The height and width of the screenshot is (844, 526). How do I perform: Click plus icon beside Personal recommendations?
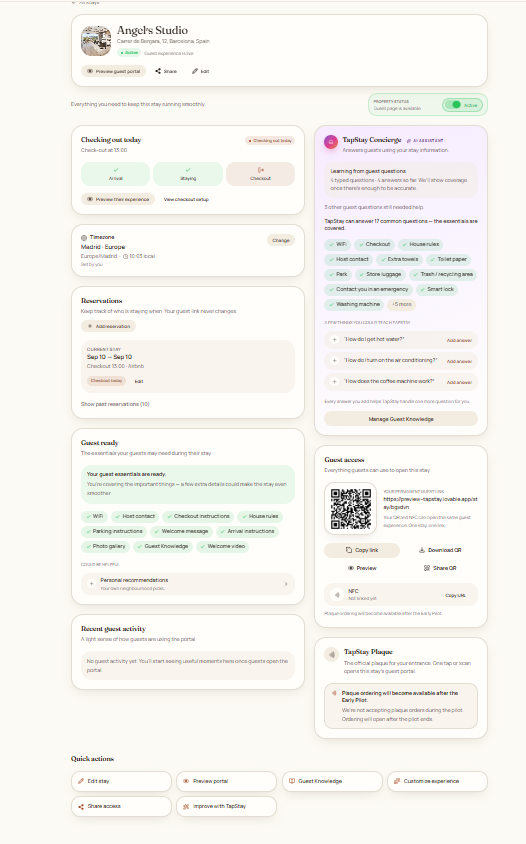click(92, 583)
